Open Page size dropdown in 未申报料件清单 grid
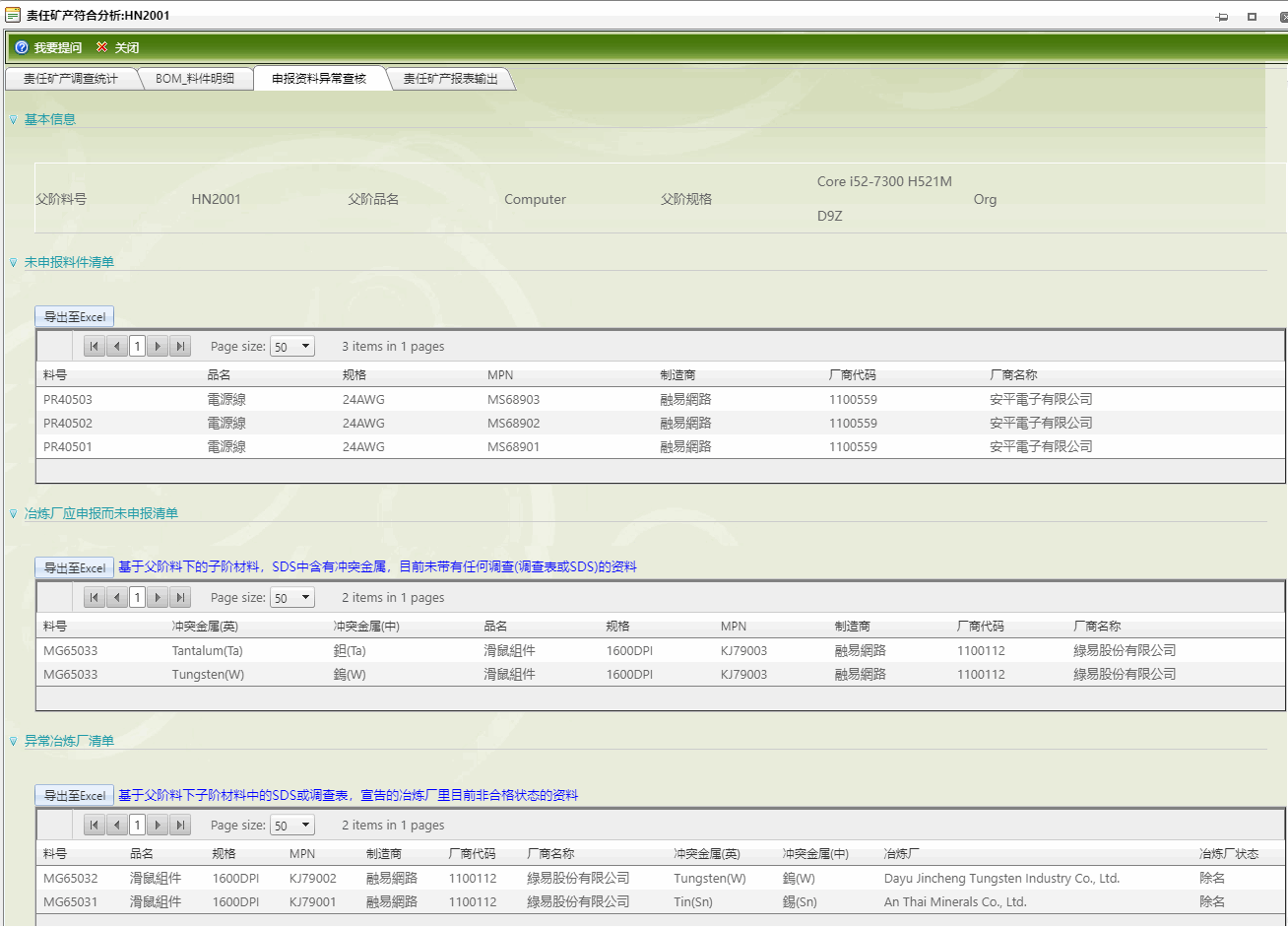The width and height of the screenshot is (1288, 927). pyautogui.click(x=292, y=347)
